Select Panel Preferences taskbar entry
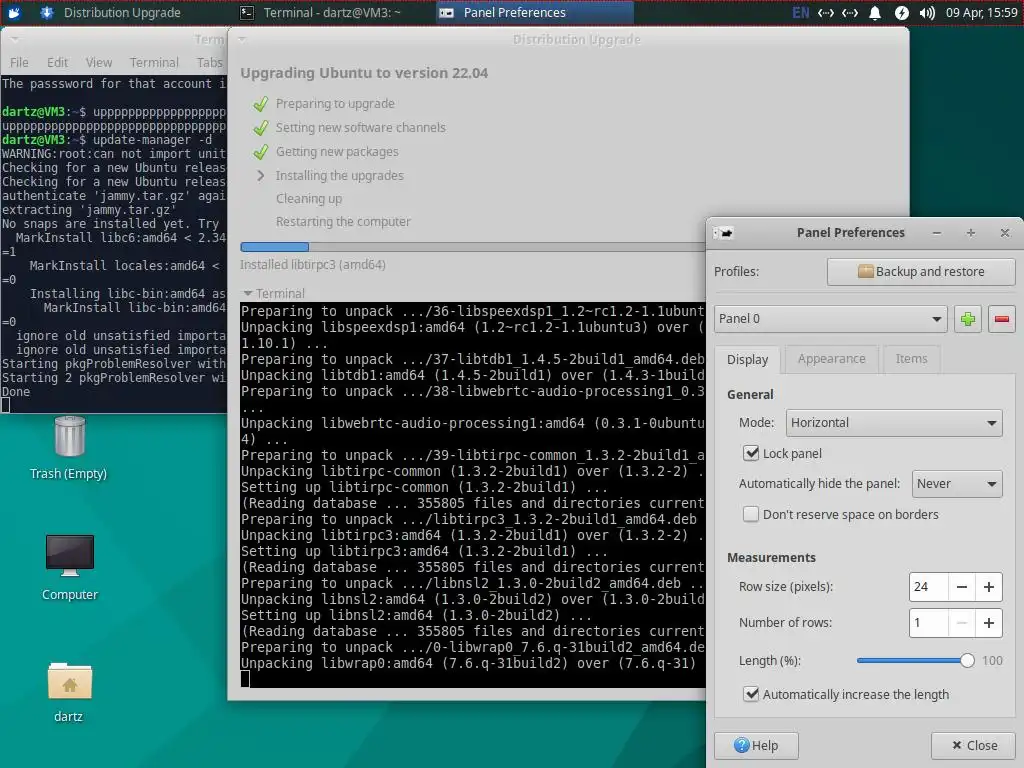Screen dimensions: 1024x768 coord(534,12)
